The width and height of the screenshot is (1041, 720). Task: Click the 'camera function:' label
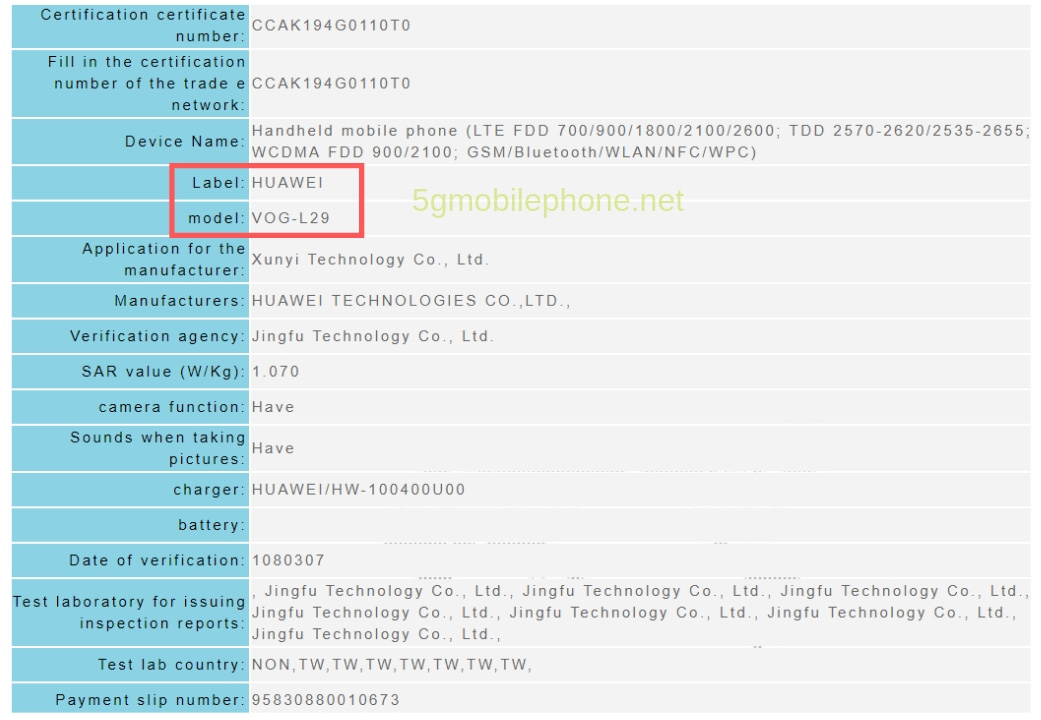coord(172,406)
